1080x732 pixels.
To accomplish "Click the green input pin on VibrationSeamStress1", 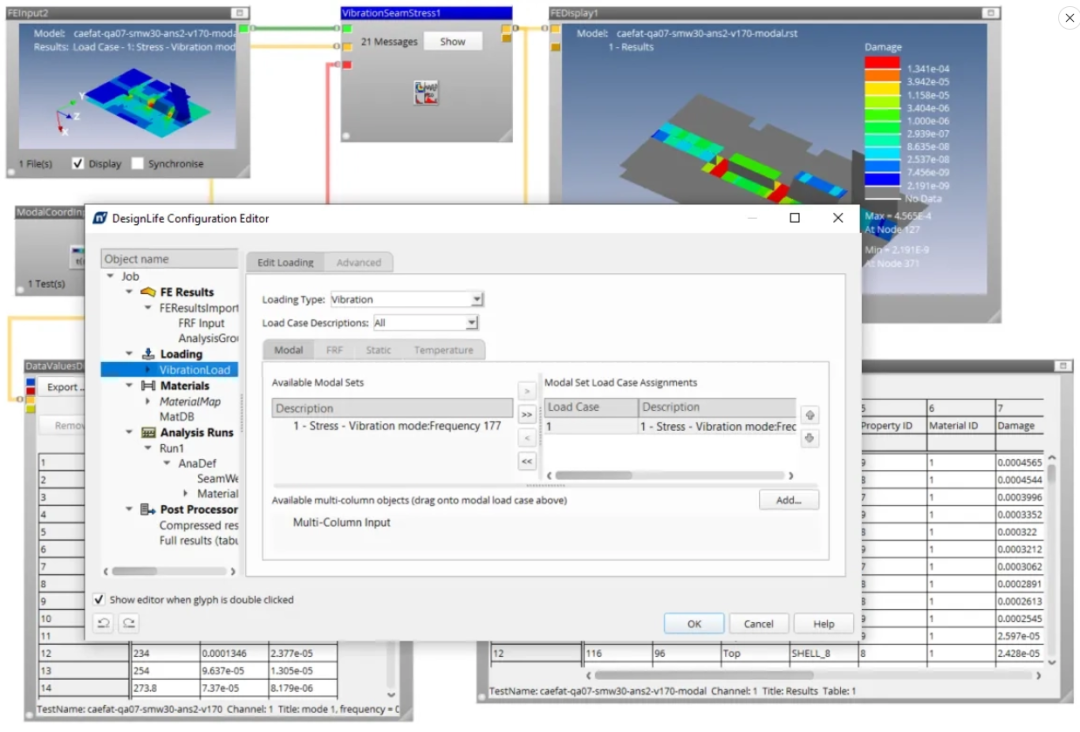I will coord(347,28).
